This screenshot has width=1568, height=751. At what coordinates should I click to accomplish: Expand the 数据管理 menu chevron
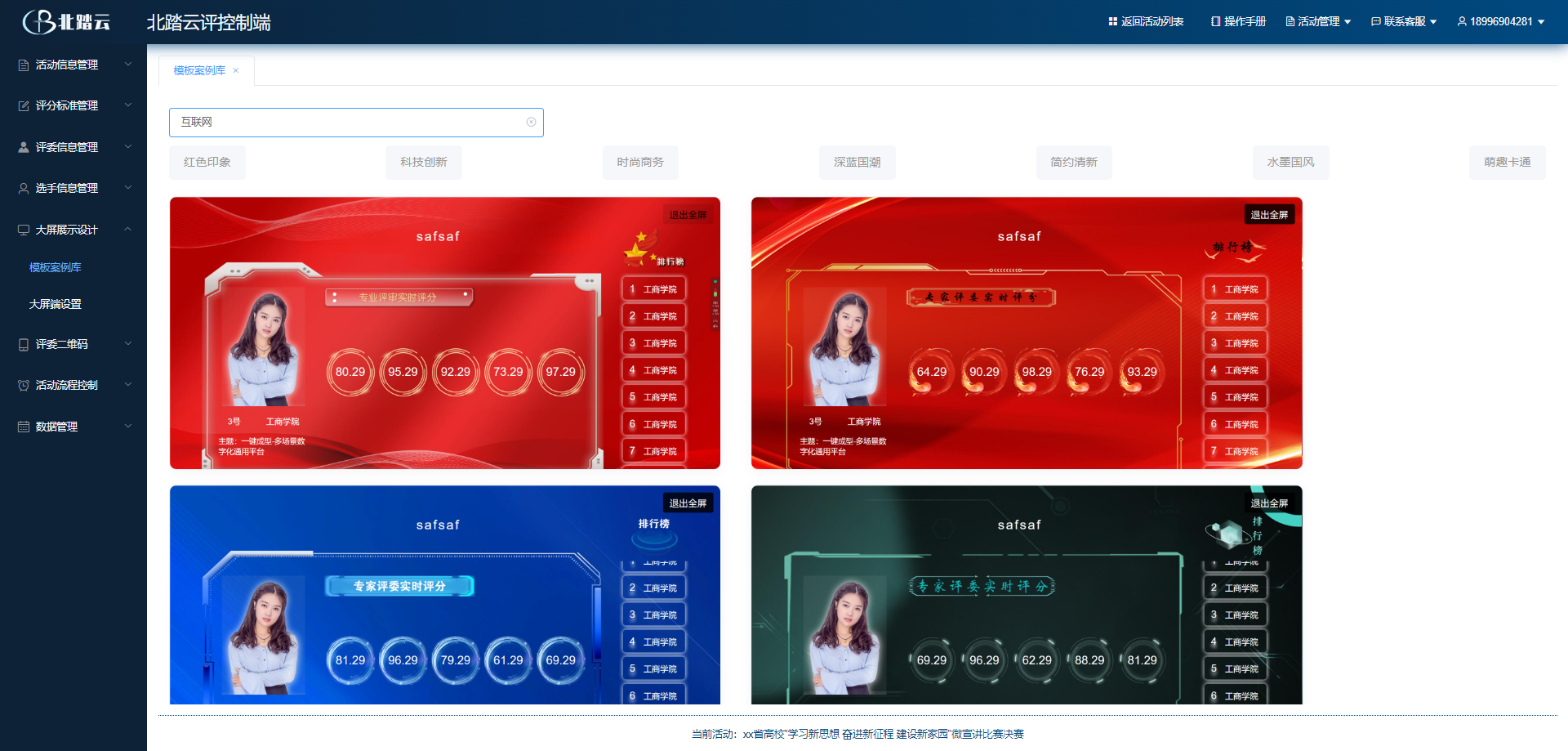pos(128,426)
